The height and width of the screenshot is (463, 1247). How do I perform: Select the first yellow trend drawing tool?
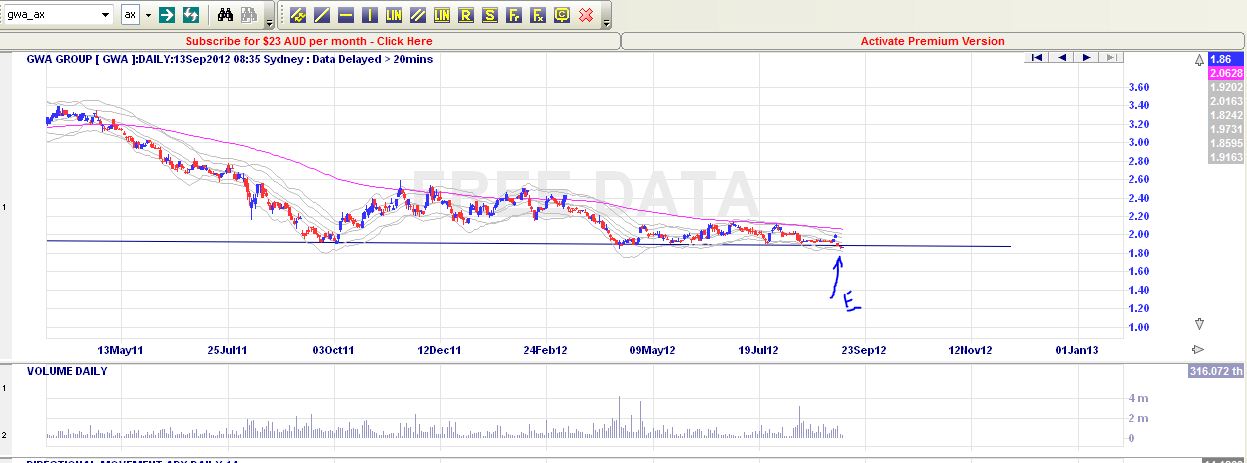[299, 15]
